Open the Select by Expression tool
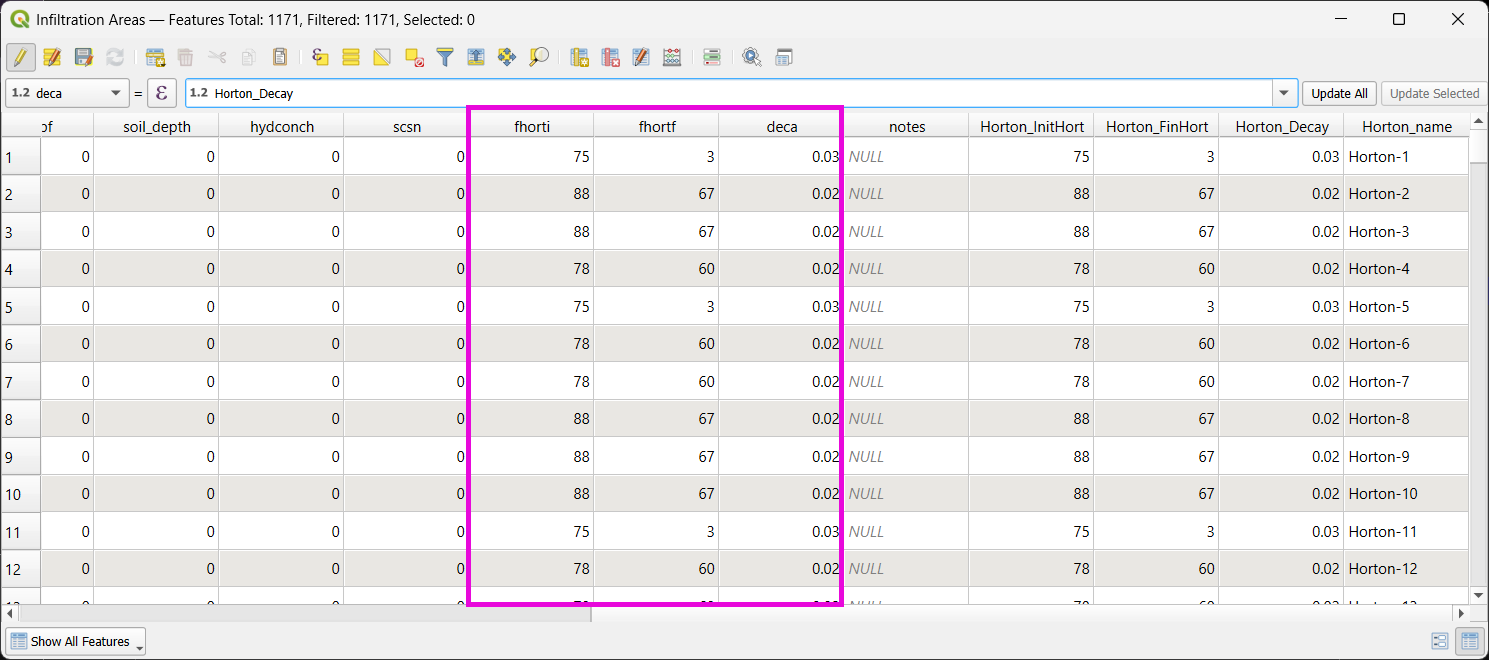This screenshot has width=1489, height=660. click(320, 57)
